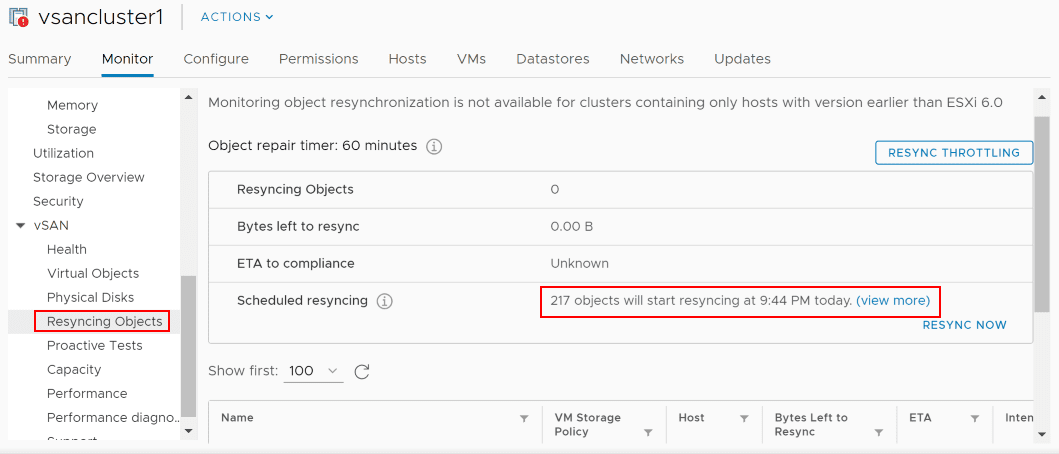
Task: Open Proactive Tests in vSAN section
Action: point(94,345)
